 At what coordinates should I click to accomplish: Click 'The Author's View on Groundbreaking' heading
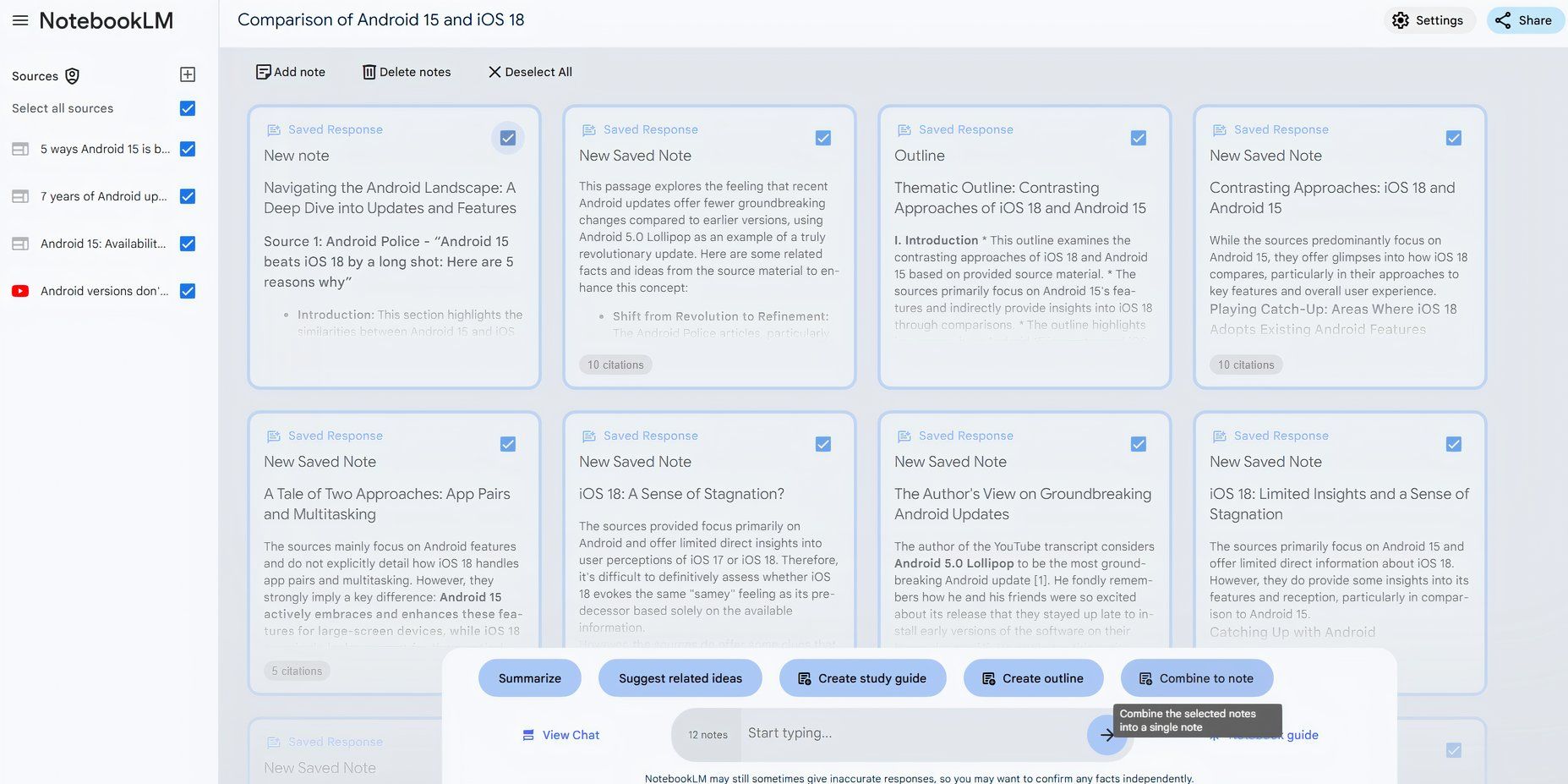pyautogui.click(x=1023, y=504)
